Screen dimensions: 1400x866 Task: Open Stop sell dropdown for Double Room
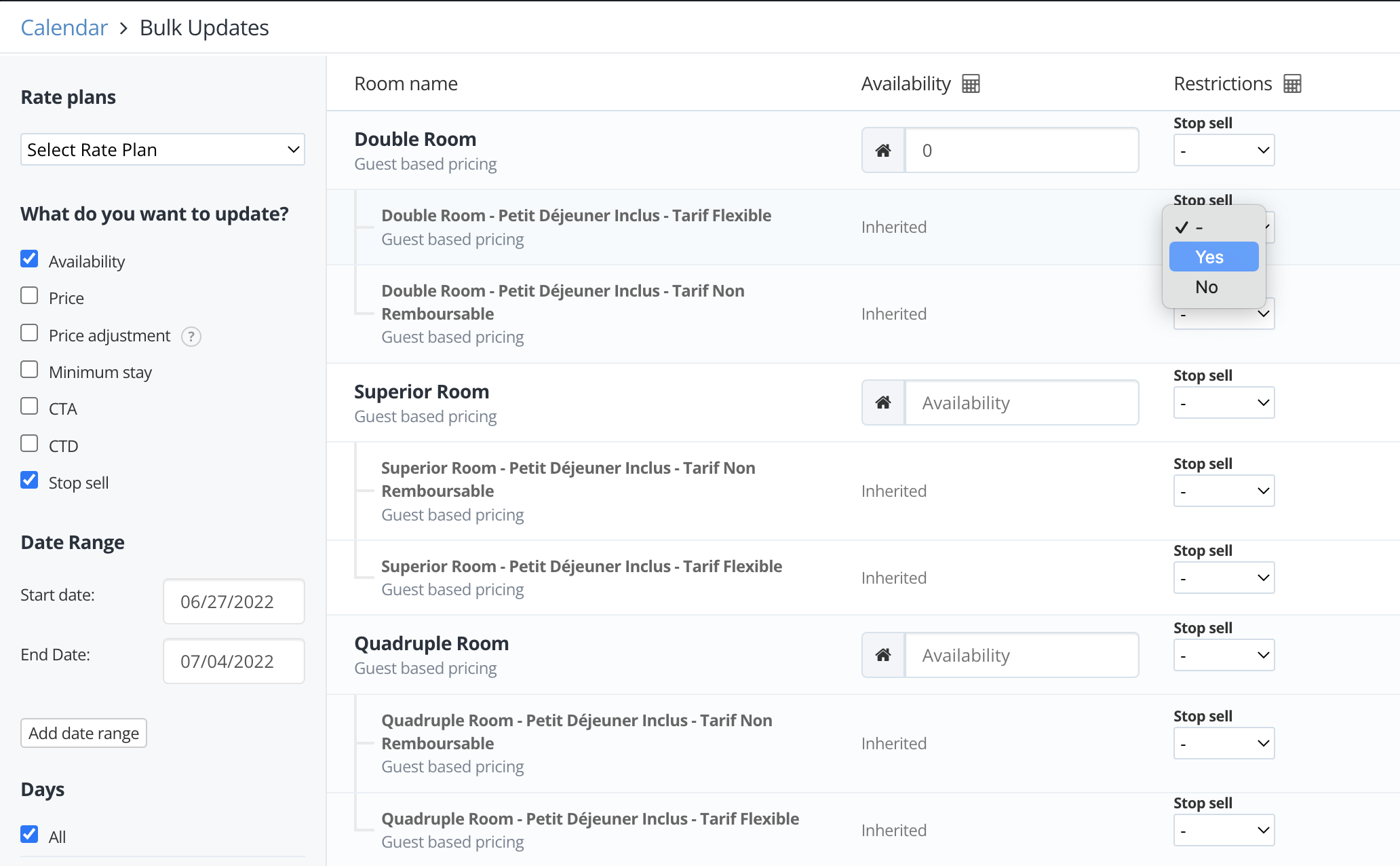pyautogui.click(x=1224, y=151)
